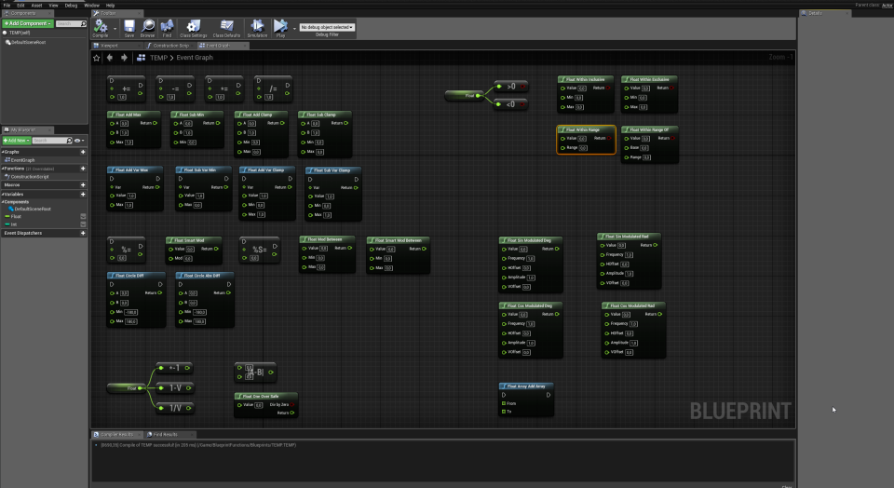
Task: Select the Float variable in My Blueprint
Action: click(x=16, y=217)
